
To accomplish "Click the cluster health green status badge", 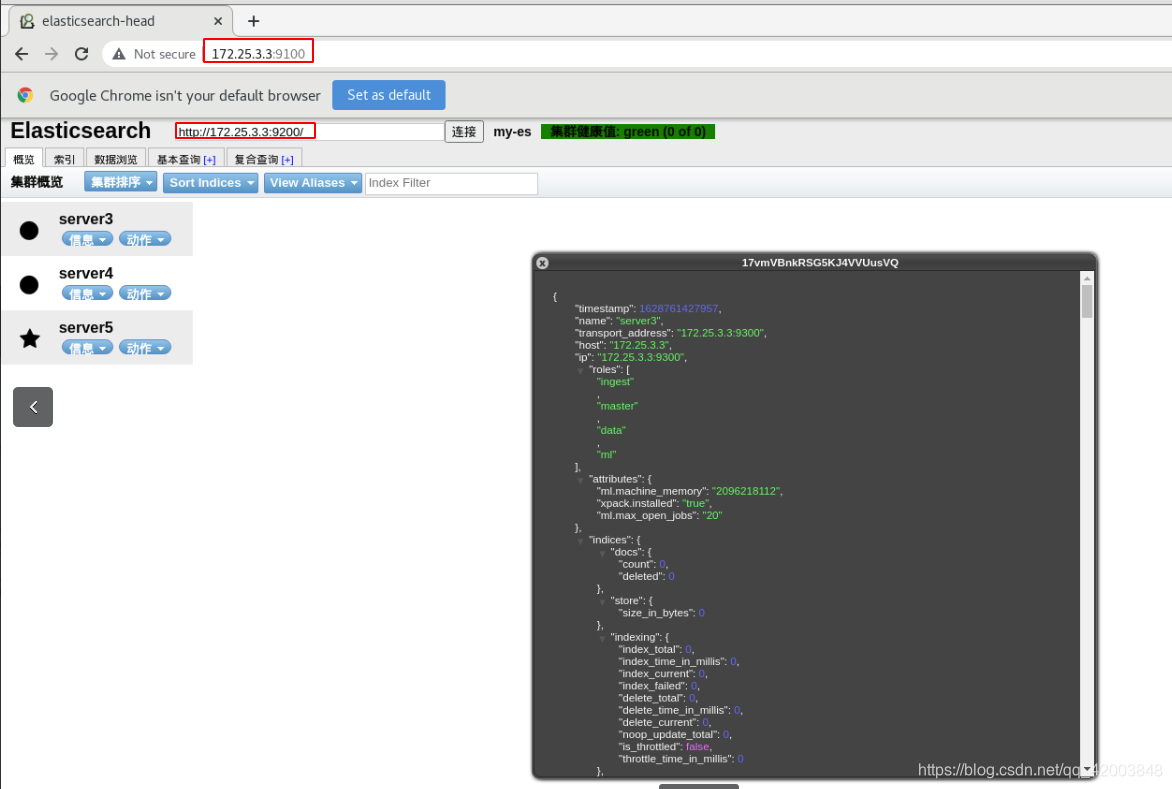I will (628, 132).
